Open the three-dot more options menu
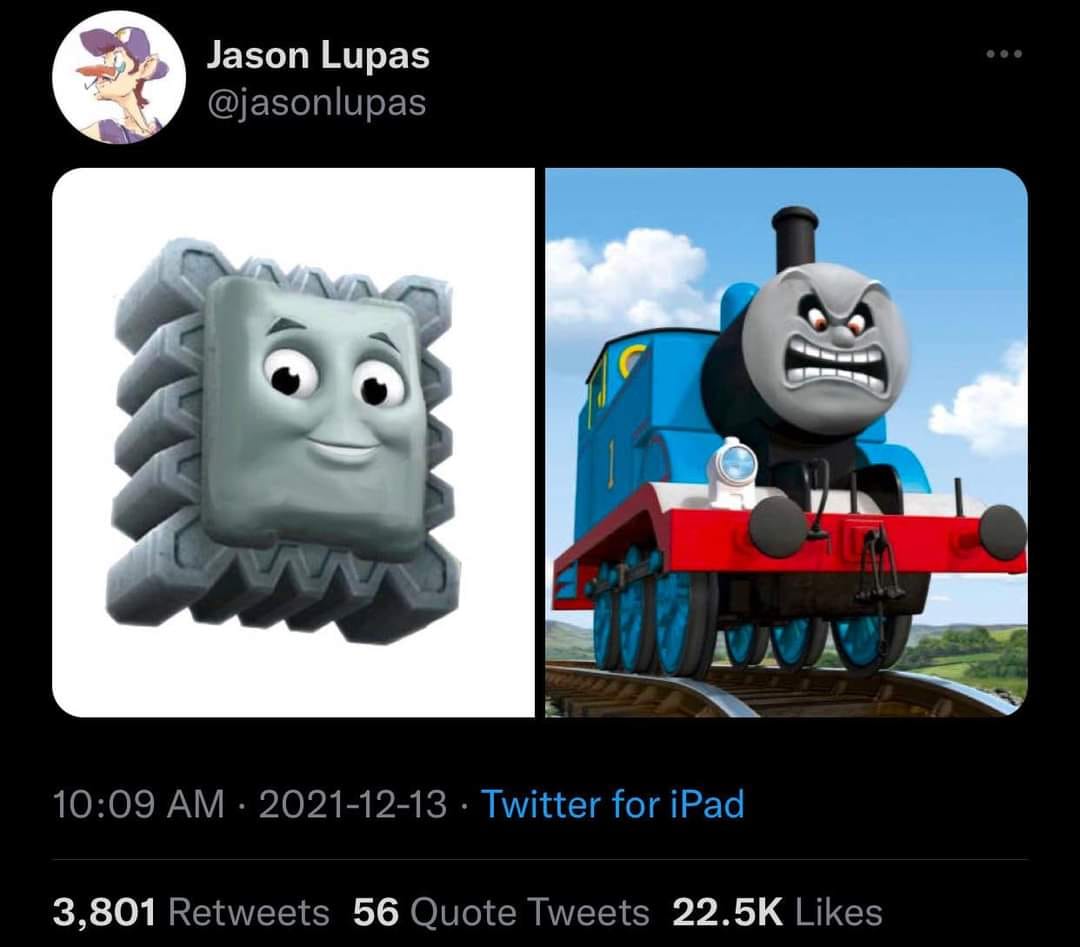The image size is (1080, 947). click(x=1004, y=54)
